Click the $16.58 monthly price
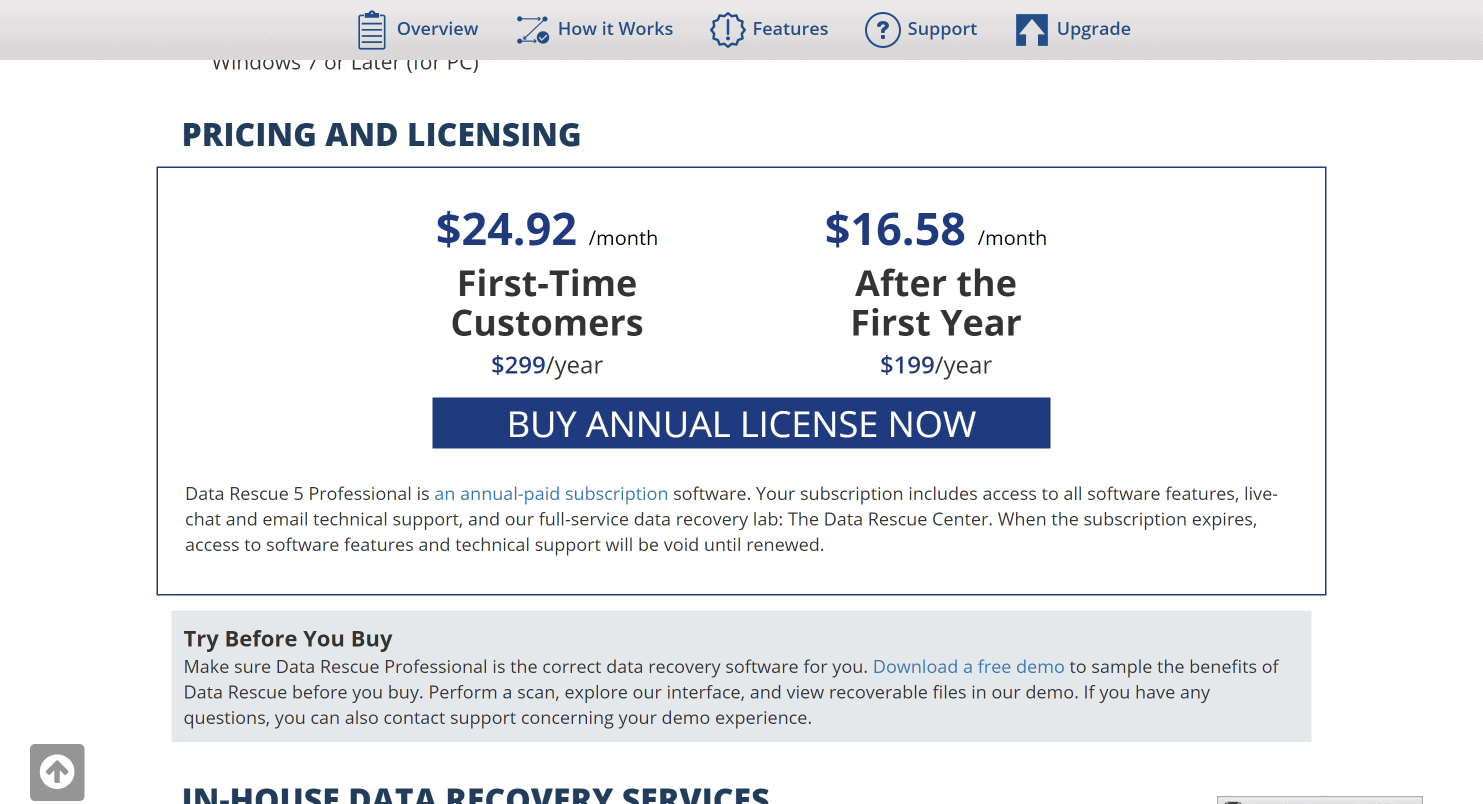 895,229
